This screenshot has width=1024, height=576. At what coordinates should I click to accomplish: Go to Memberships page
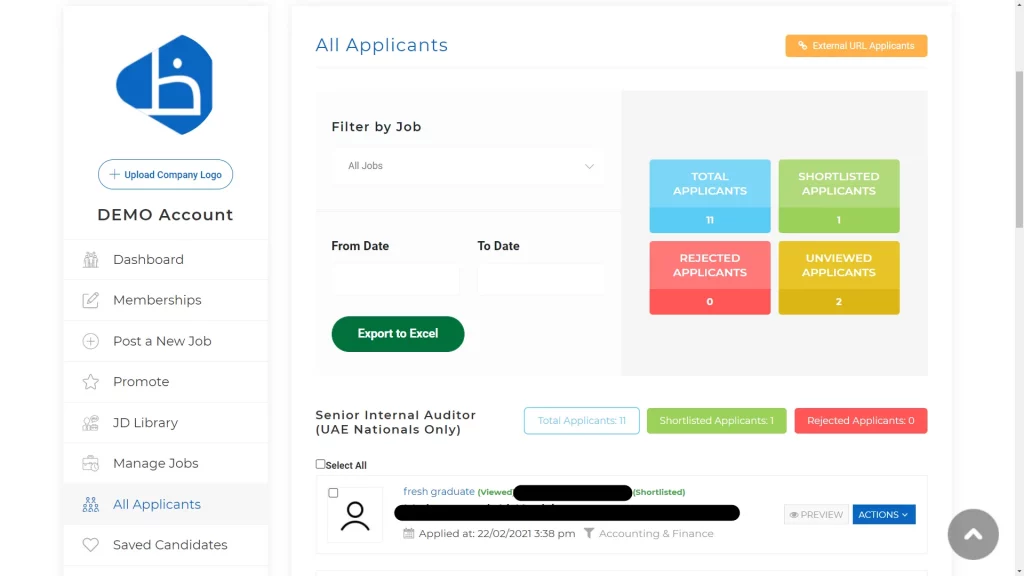[165, 300]
